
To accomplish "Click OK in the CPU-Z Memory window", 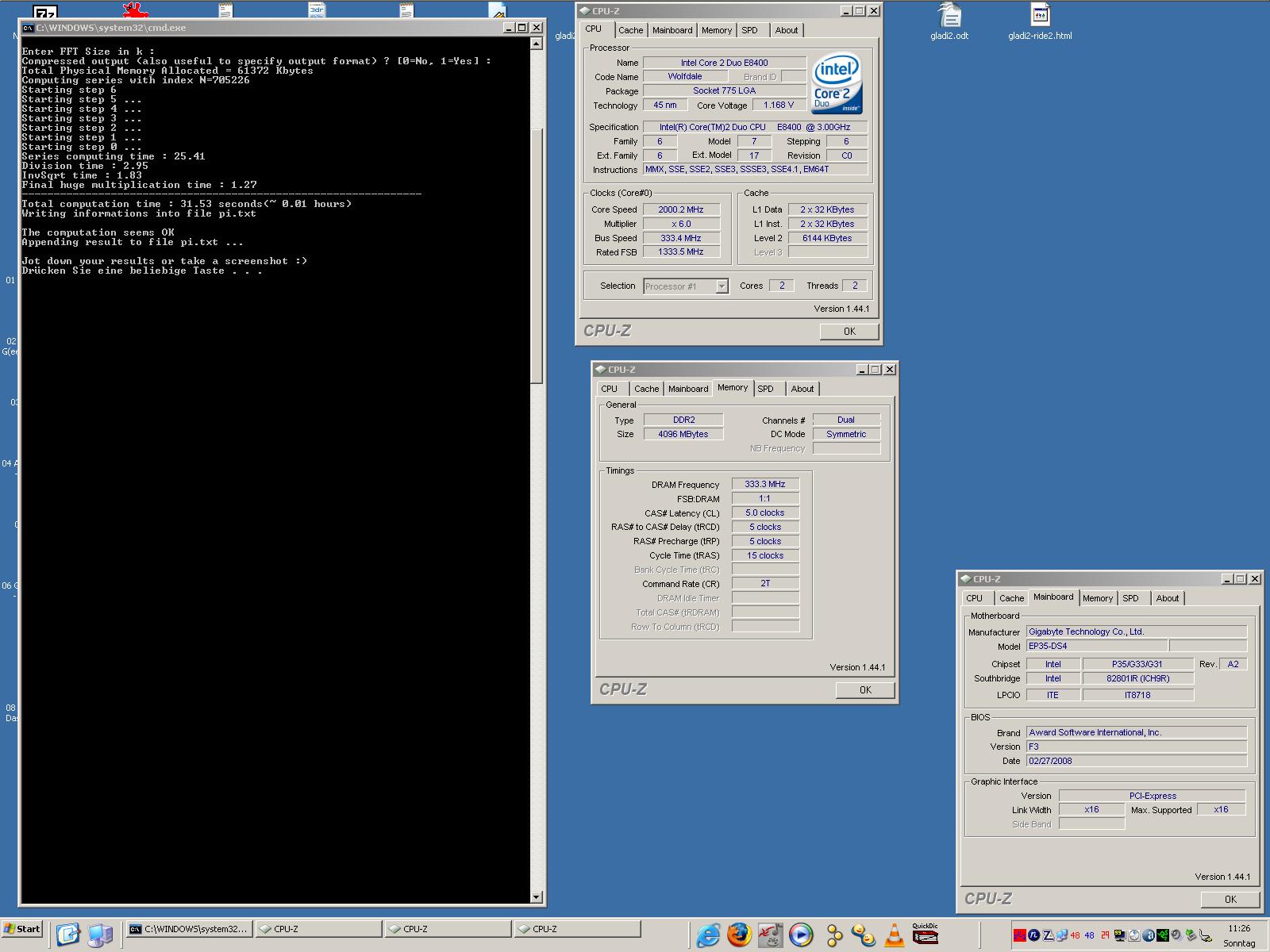I will point(865,689).
